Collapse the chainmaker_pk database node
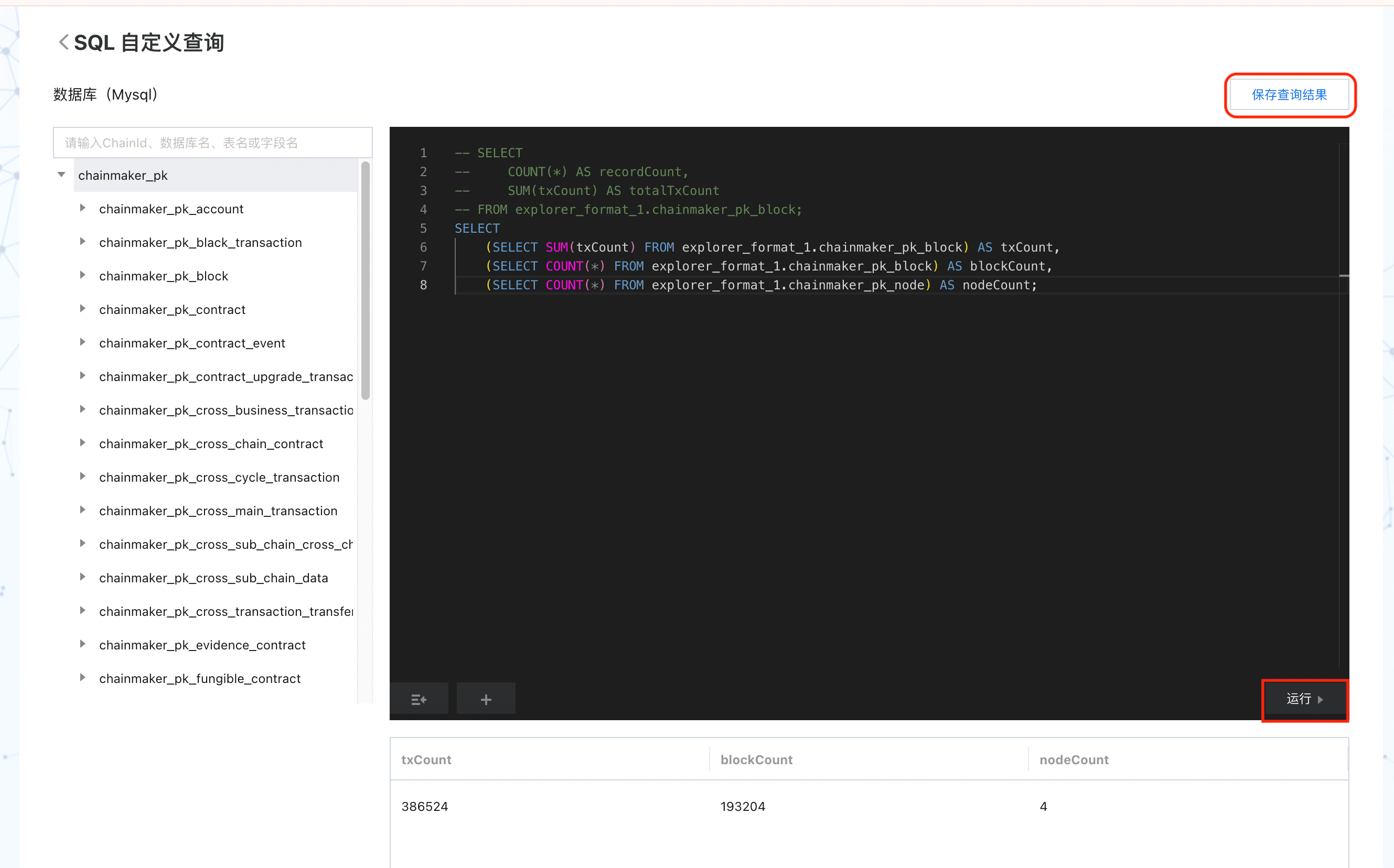1394x868 pixels. tap(61, 175)
